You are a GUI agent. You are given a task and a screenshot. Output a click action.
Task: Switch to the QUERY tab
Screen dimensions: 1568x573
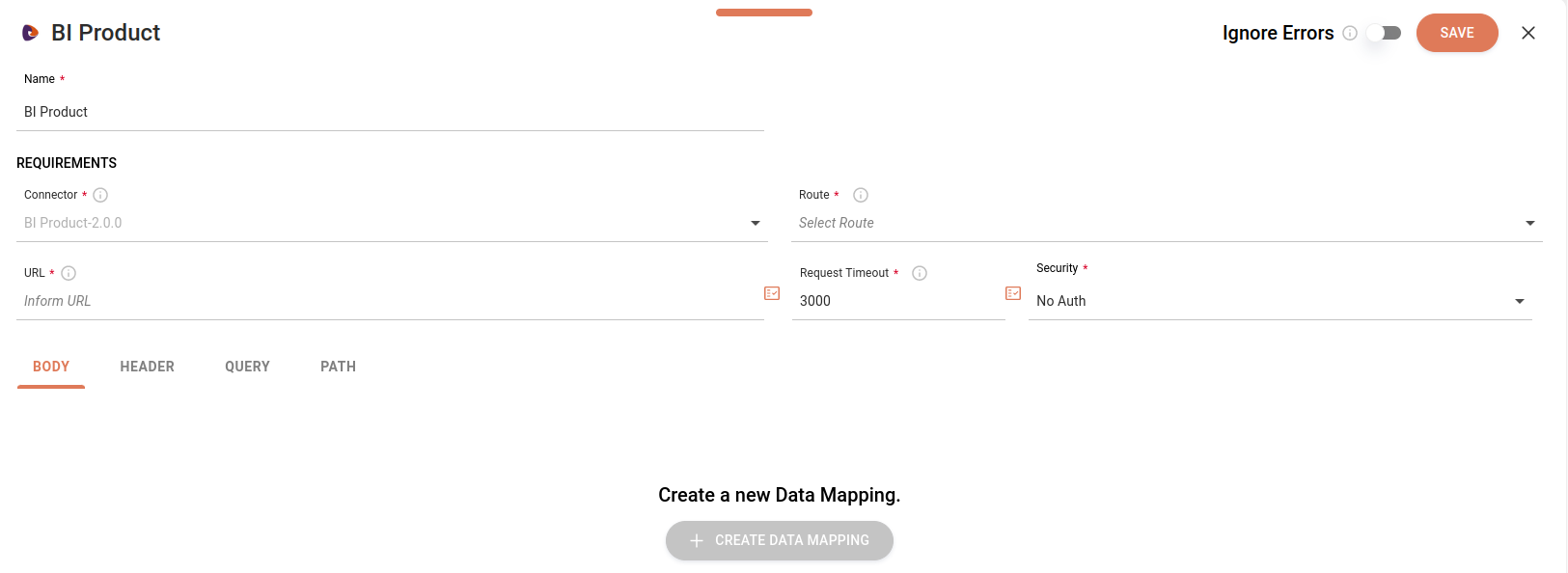[247, 367]
